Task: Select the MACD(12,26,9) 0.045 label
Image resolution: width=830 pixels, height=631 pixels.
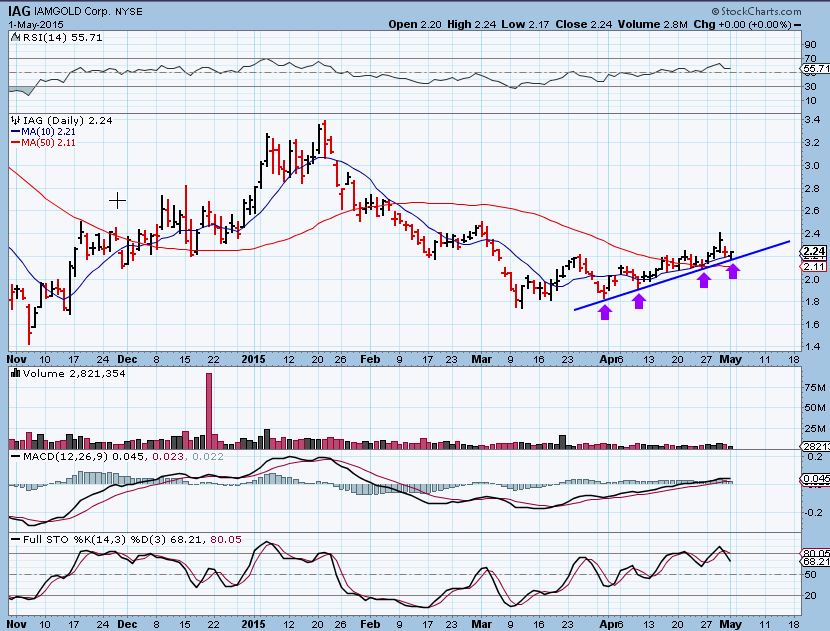Action: coord(84,456)
